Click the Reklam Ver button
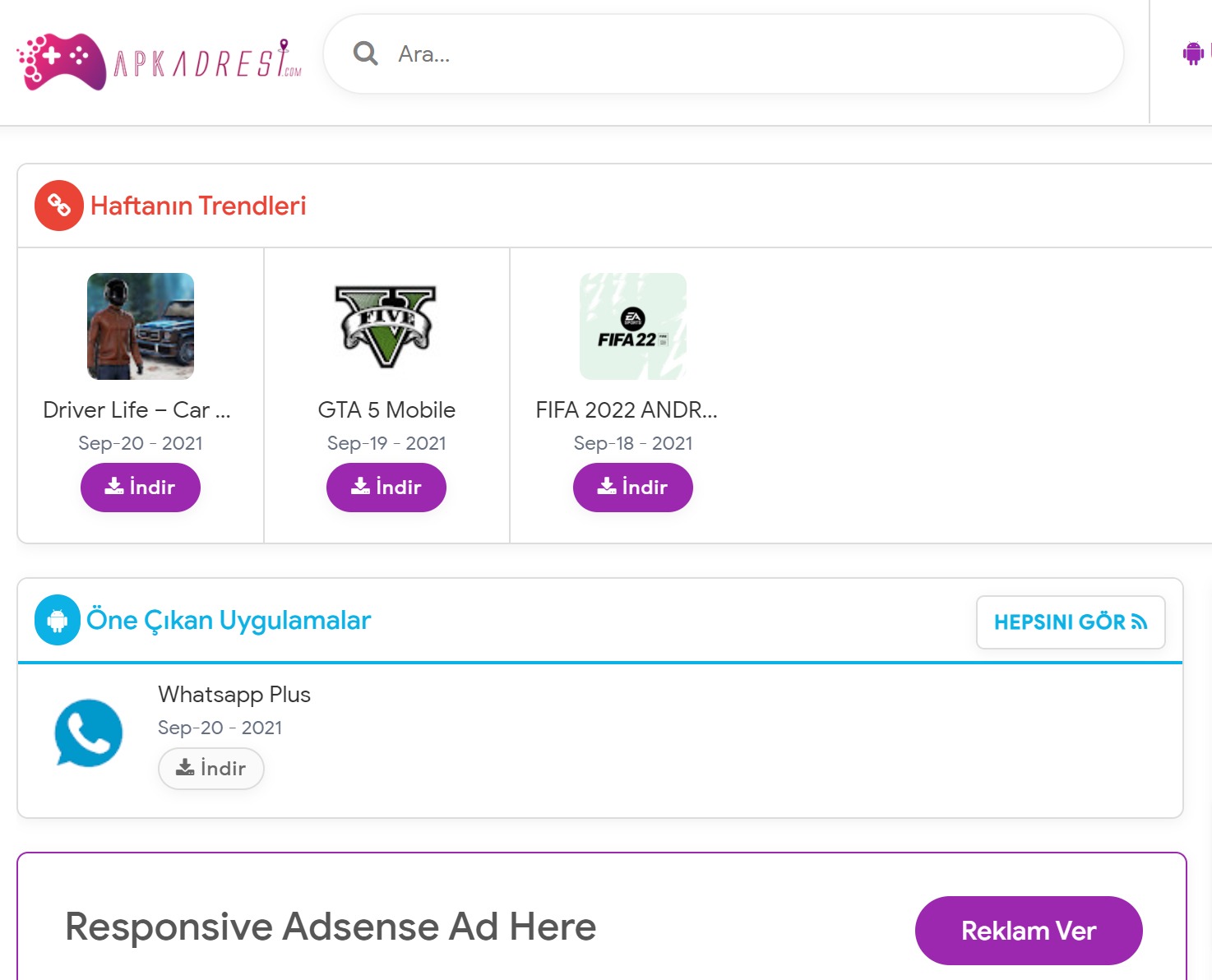The width and height of the screenshot is (1212, 980). (1029, 931)
